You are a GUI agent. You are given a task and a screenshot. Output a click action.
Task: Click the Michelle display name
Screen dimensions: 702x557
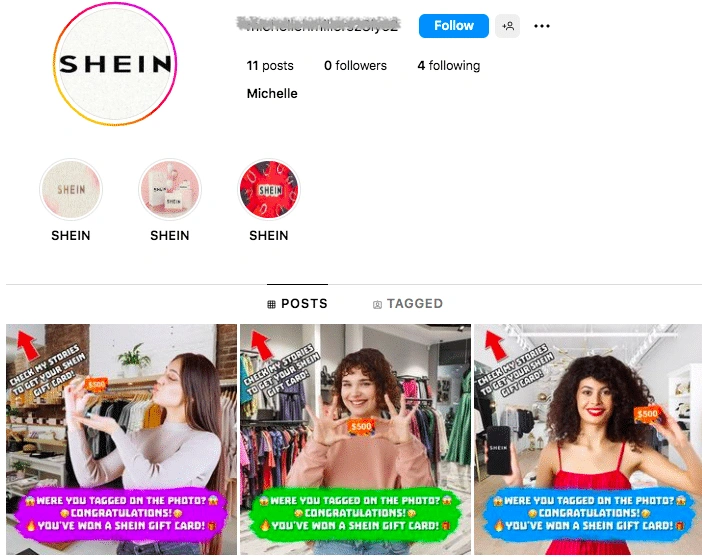point(272,94)
